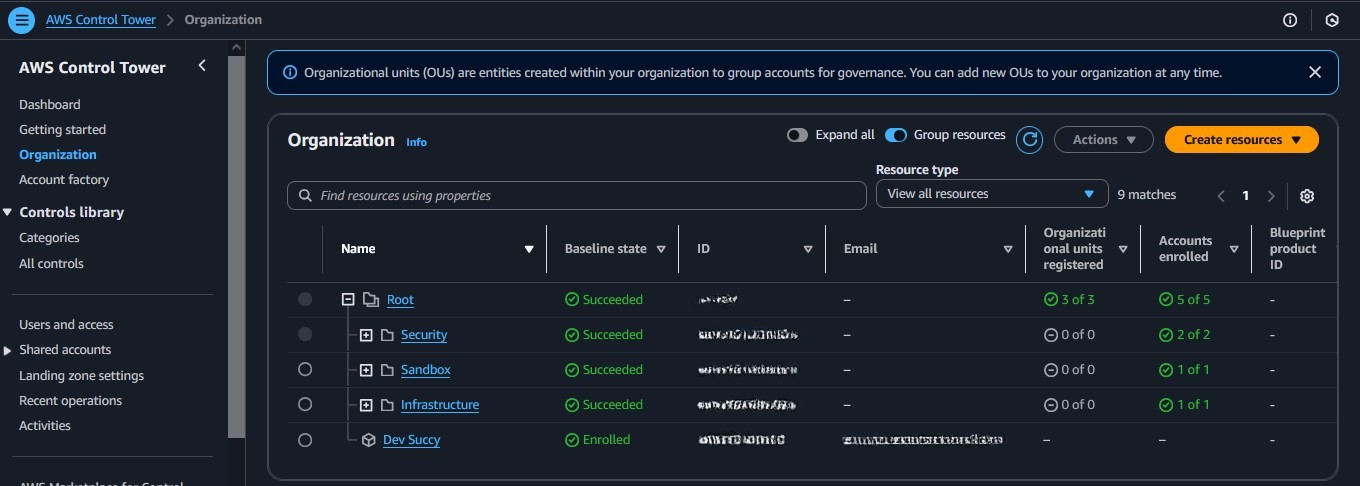Sort by Accounts enrolled column

tap(1234, 249)
